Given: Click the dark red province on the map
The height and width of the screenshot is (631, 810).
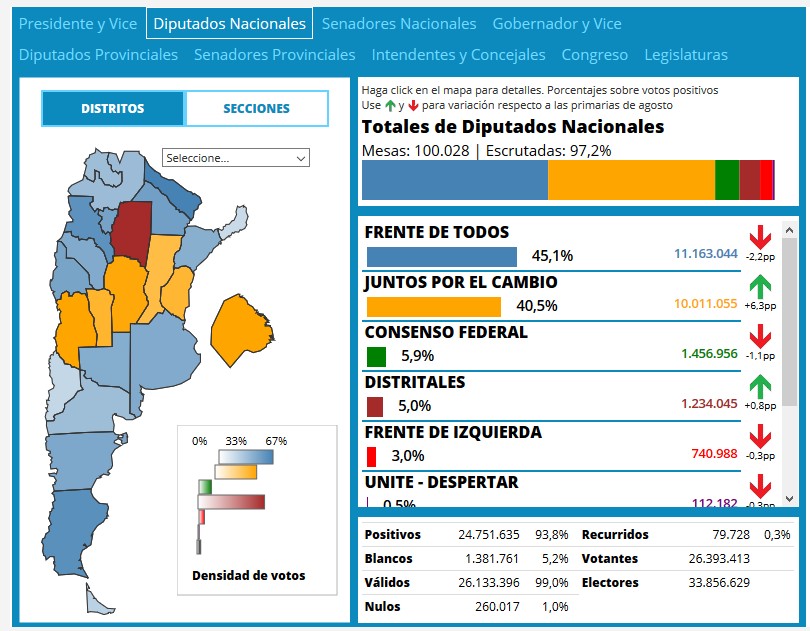Looking at the screenshot, I should (x=131, y=228).
